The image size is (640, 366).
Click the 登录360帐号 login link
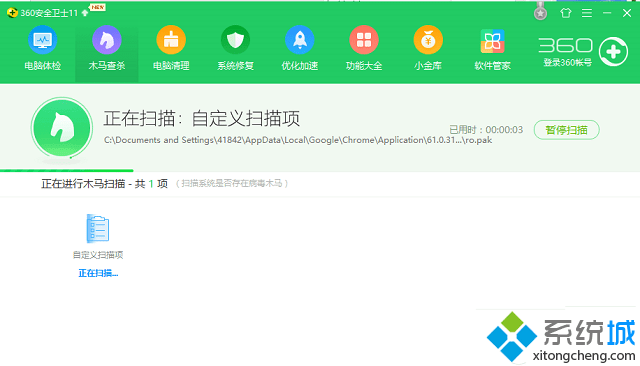[567, 62]
